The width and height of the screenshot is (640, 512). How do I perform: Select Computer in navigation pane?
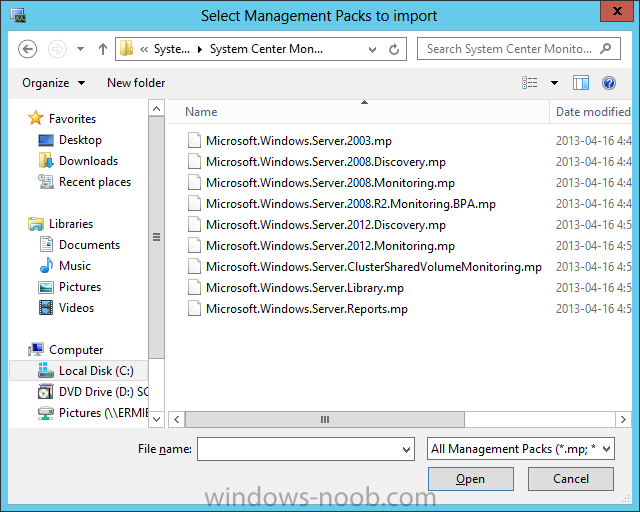point(76,350)
